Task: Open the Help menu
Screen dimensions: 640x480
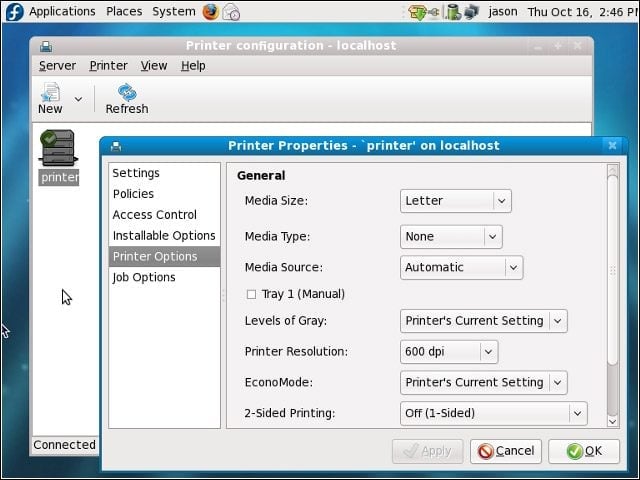Action: pyautogui.click(x=193, y=66)
